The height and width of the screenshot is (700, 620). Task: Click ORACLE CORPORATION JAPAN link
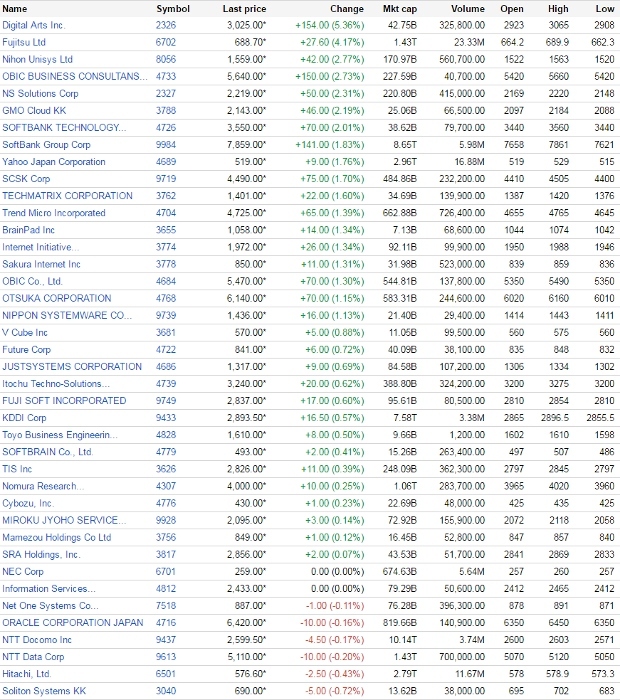(x=73, y=623)
